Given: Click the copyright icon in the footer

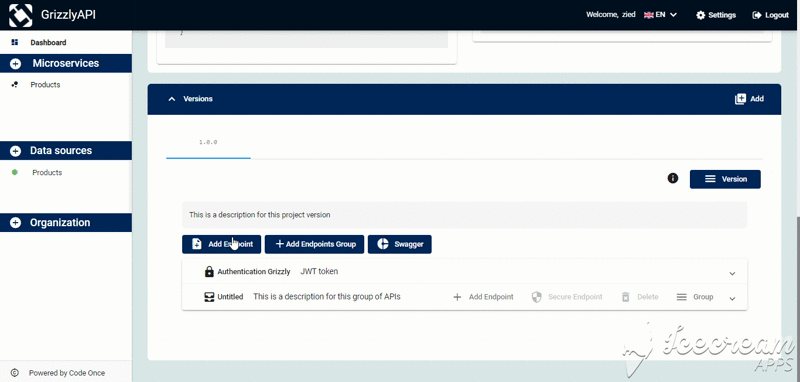Looking at the screenshot, I should pyautogui.click(x=14, y=373).
